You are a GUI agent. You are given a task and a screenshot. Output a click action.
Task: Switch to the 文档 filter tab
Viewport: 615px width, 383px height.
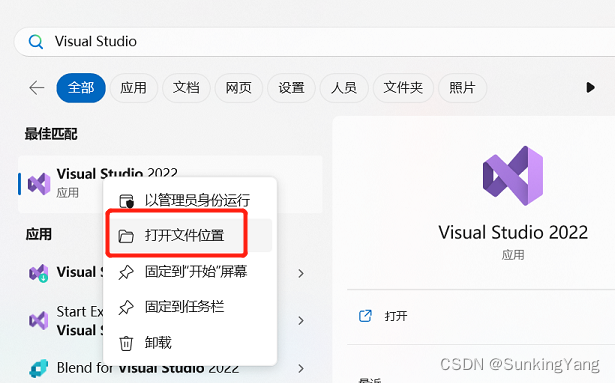pyautogui.click(x=186, y=88)
